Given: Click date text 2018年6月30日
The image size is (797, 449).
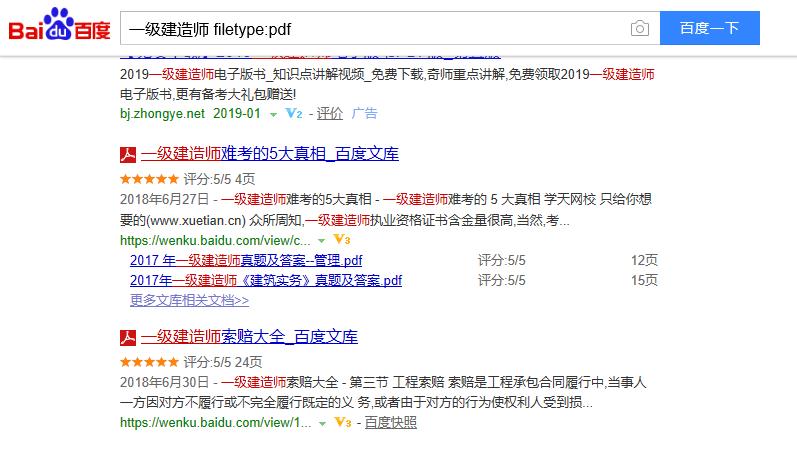Looking at the screenshot, I should [164, 382].
